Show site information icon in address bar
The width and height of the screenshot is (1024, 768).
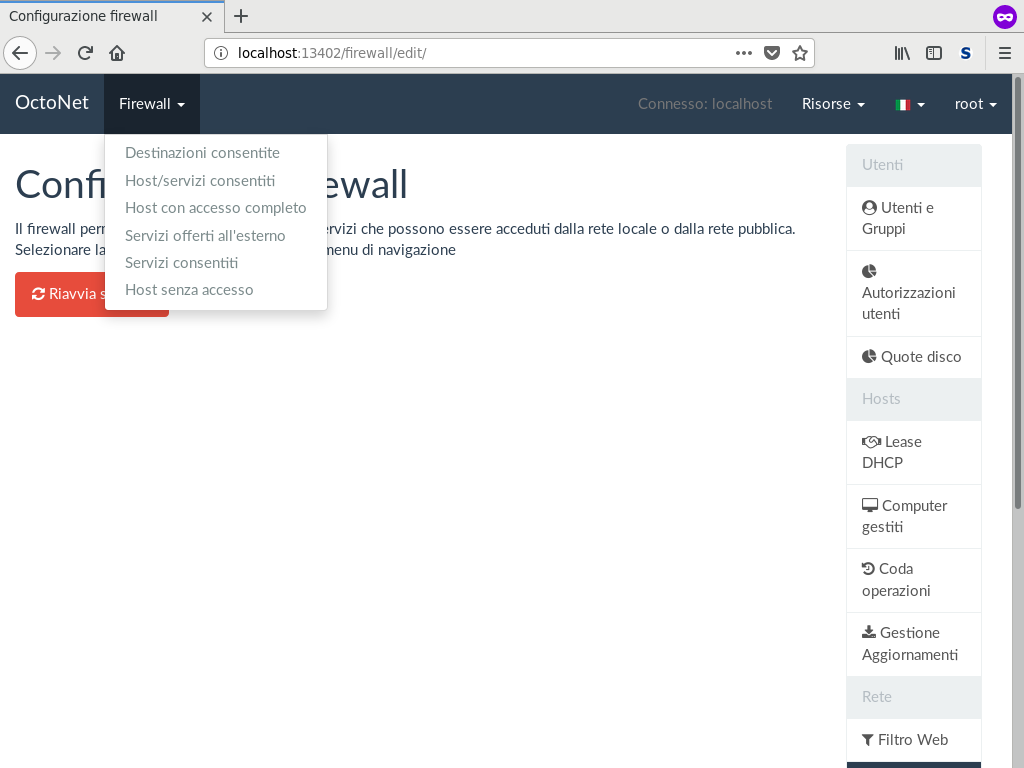tap(221, 53)
